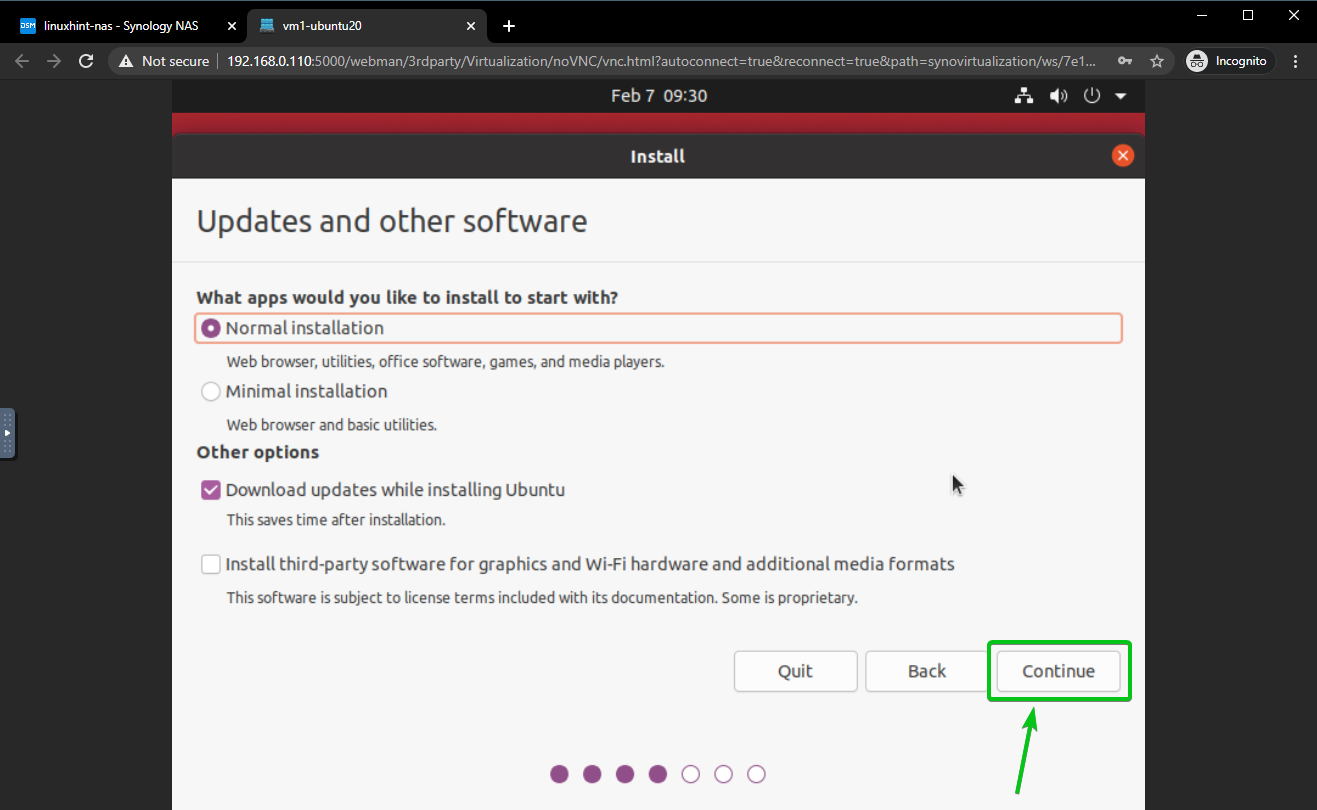This screenshot has height=810, width=1317.
Task: Click the power icon in Ubuntu top bar
Action: coord(1092,96)
